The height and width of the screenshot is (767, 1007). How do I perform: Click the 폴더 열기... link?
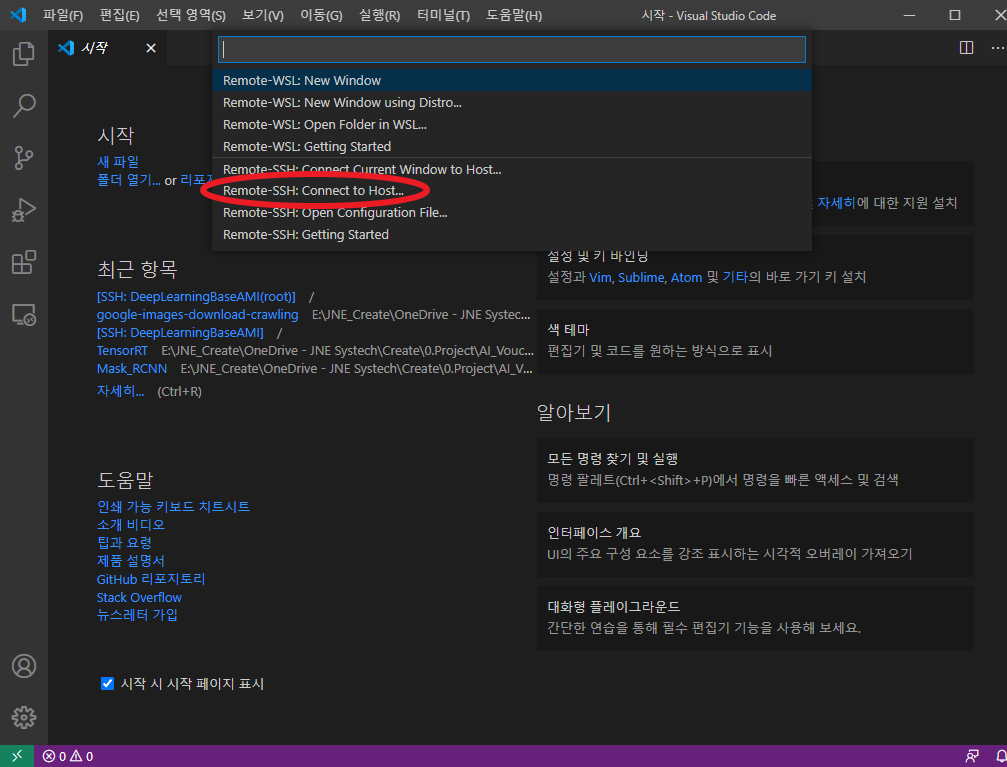click(x=128, y=180)
